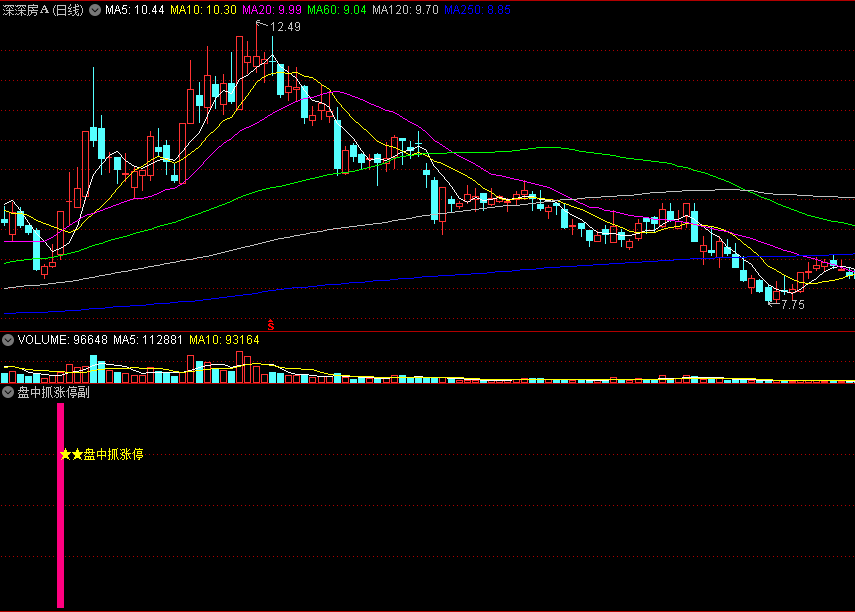Image resolution: width=855 pixels, height=612 pixels.
Task: Click the volume MA10: 93164 label
Action: point(224,340)
